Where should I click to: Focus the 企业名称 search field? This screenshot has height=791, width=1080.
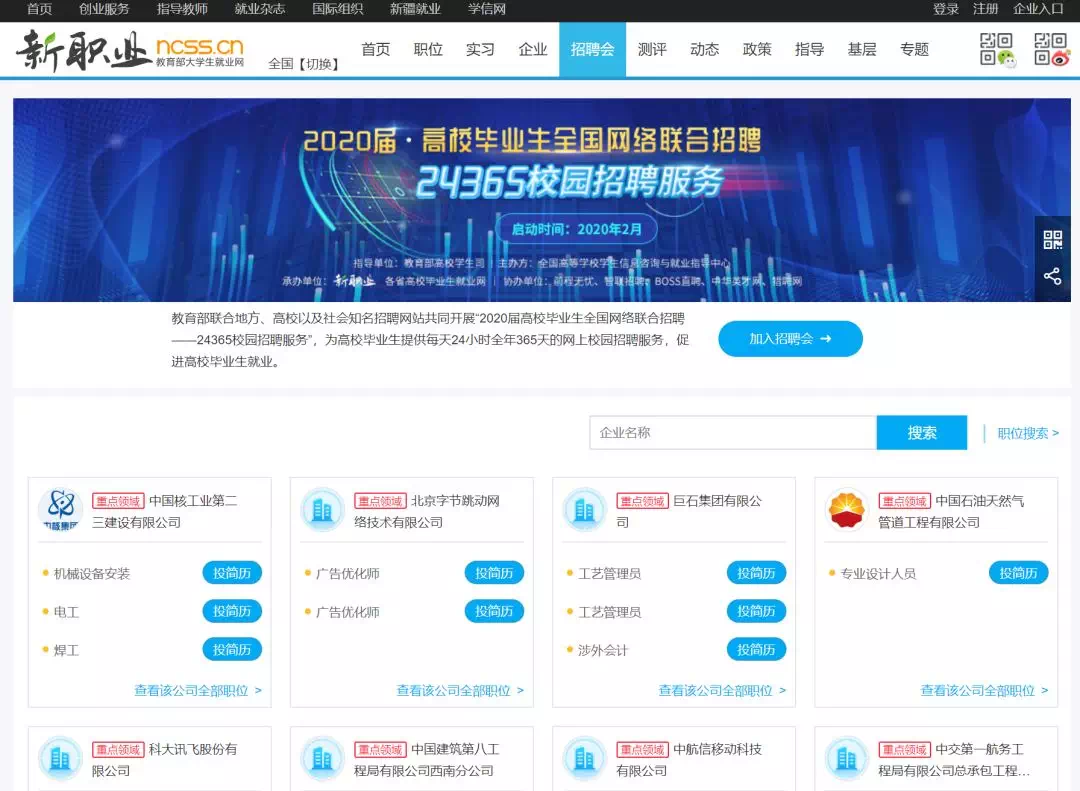[733, 433]
